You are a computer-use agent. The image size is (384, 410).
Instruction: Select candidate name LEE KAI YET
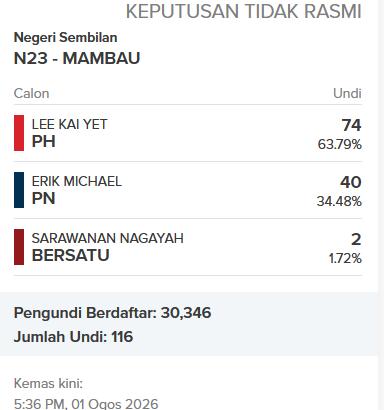69,124
